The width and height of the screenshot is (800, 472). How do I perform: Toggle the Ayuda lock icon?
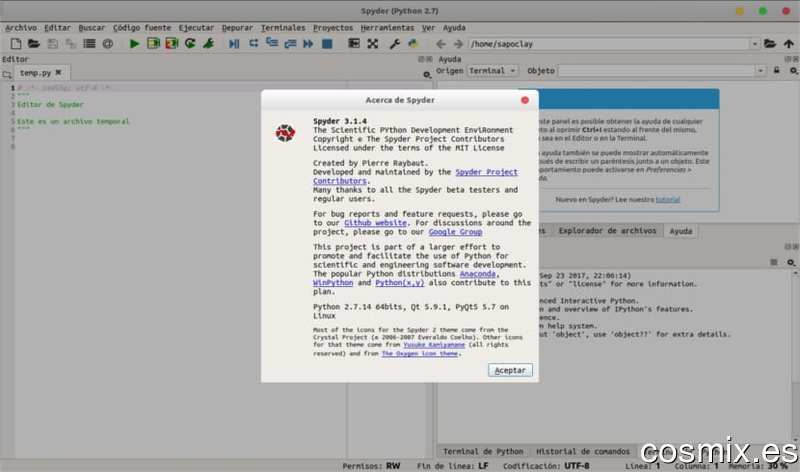tap(776, 70)
